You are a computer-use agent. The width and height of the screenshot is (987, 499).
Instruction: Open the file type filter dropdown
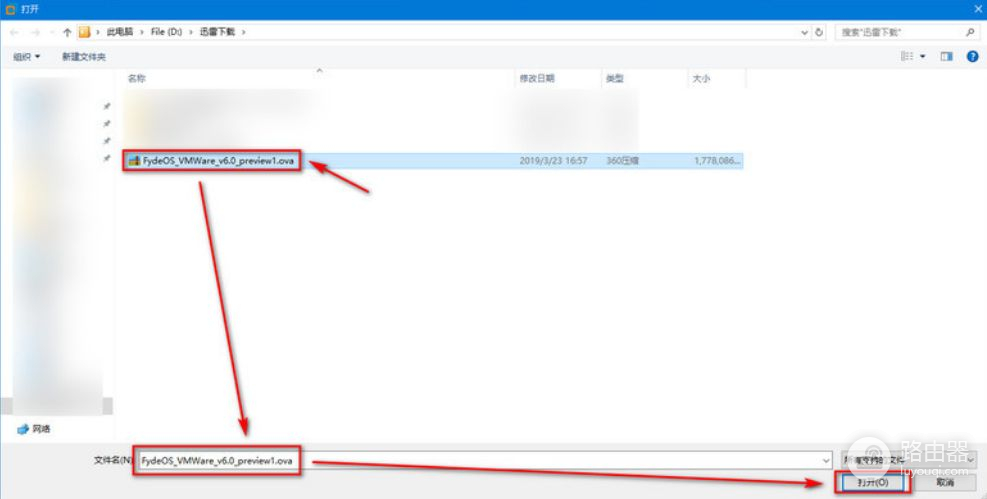(x=908, y=459)
